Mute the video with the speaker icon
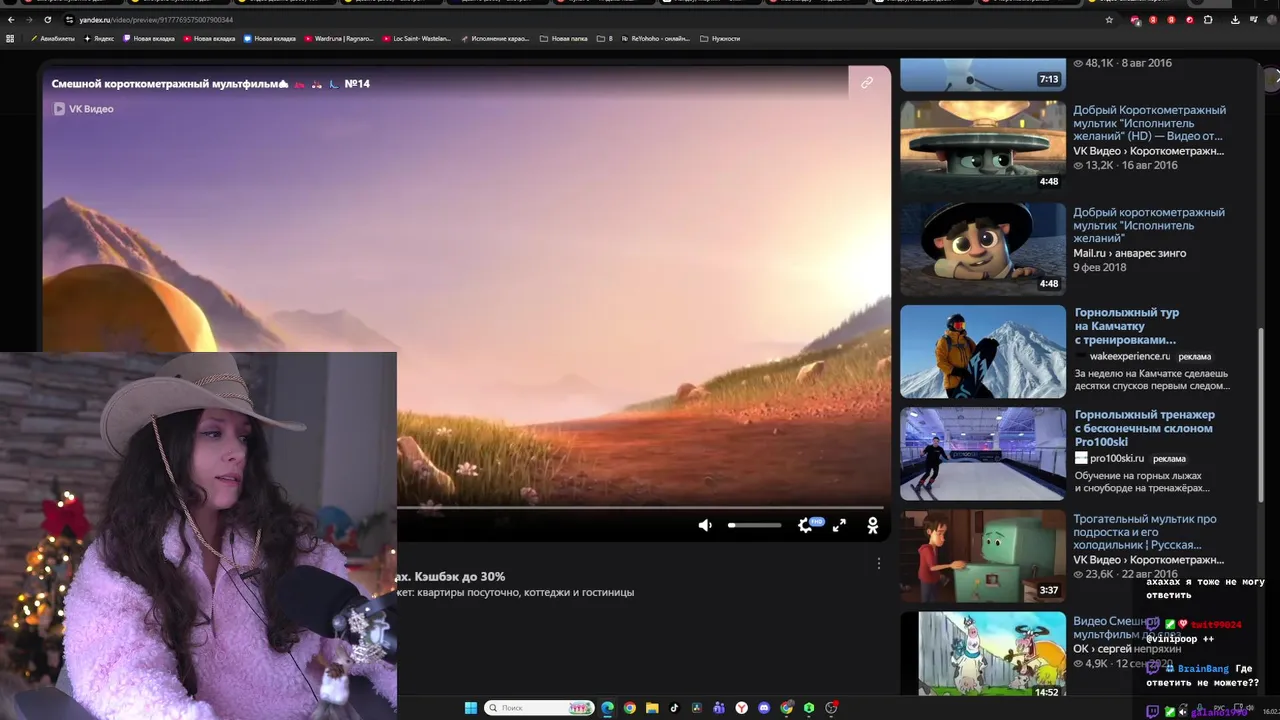 click(705, 525)
